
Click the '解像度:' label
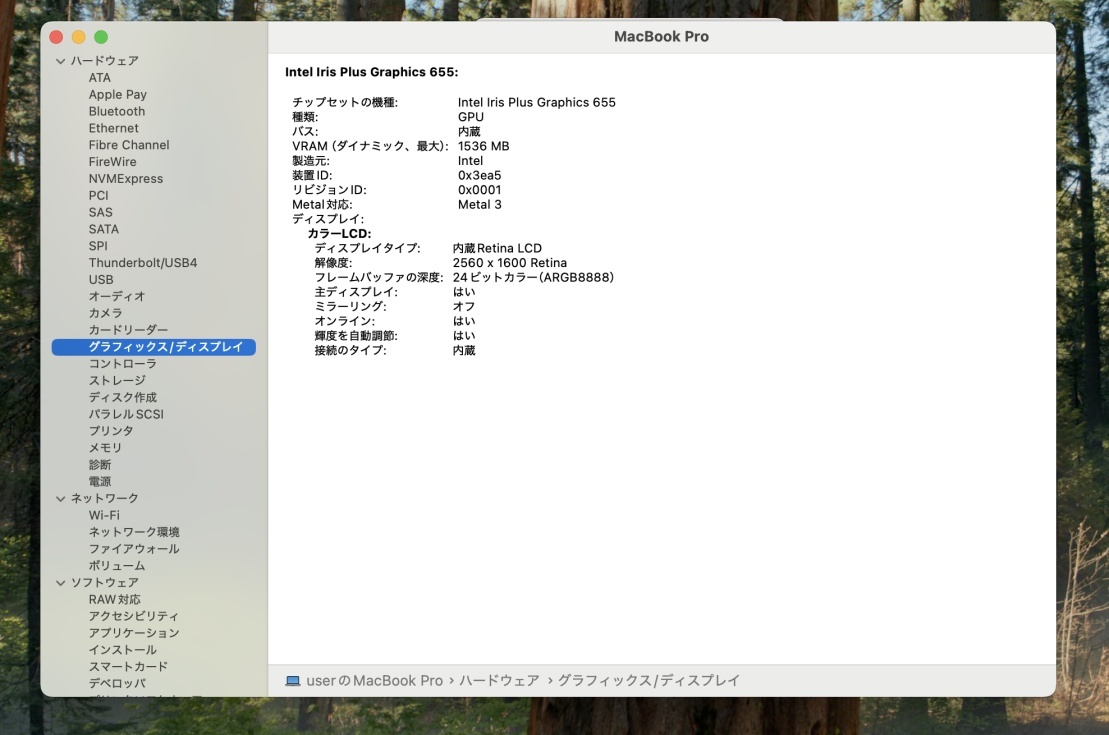(332, 263)
